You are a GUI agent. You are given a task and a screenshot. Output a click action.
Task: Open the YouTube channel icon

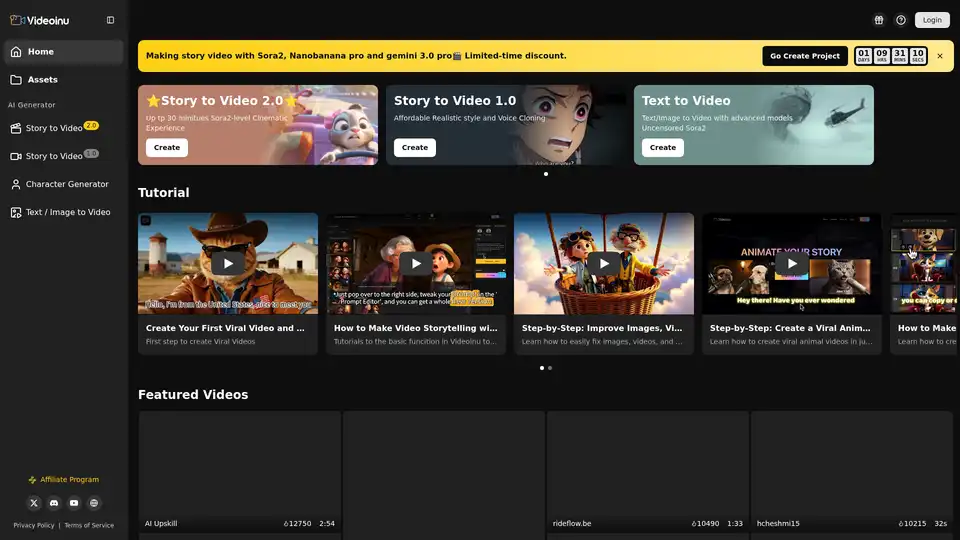(74, 503)
